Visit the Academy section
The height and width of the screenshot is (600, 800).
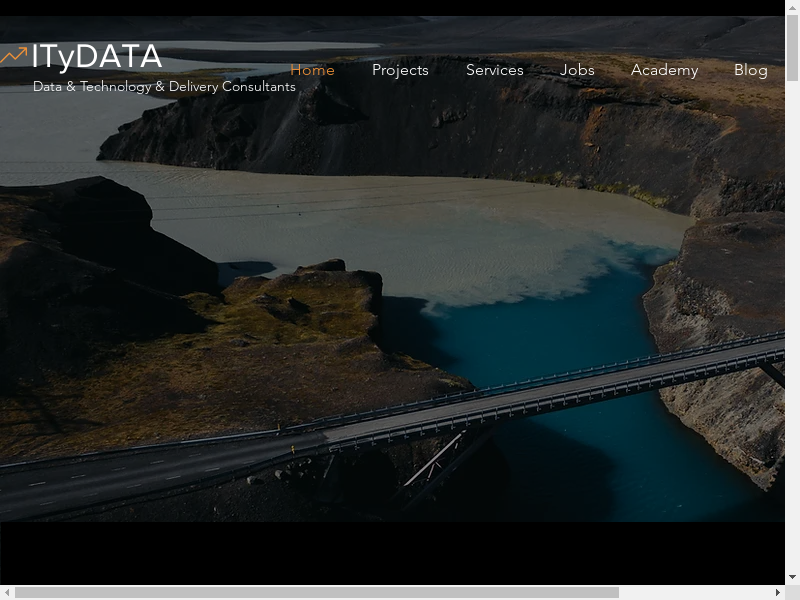664,70
